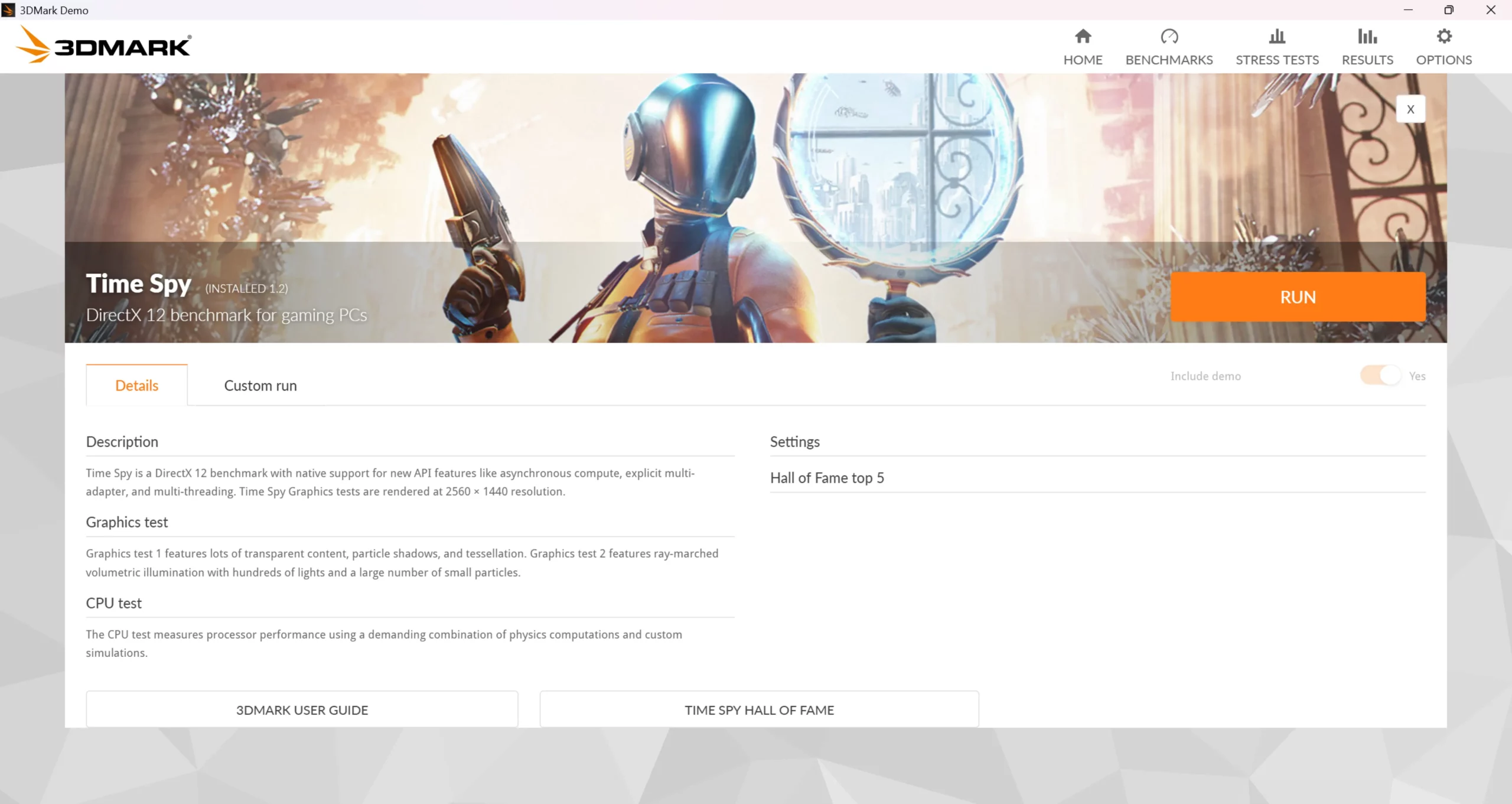This screenshot has height=804, width=1512.
Task: Open Stress Tests via the bar chart icon
Action: point(1277,37)
